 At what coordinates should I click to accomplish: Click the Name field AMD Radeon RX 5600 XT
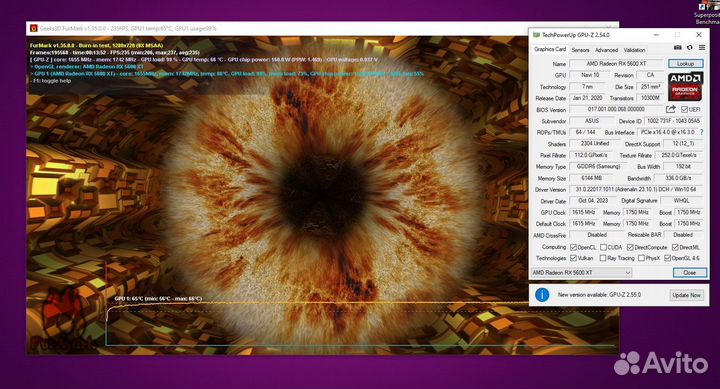[616, 63]
